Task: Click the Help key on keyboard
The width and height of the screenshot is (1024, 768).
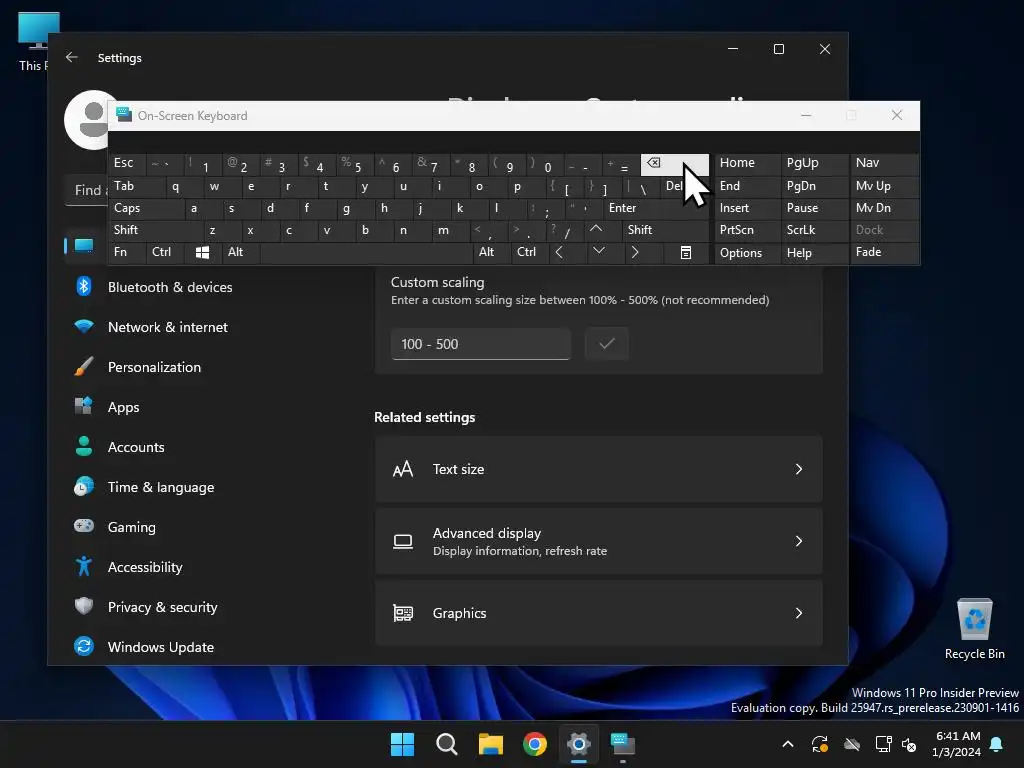Action: tap(815, 253)
